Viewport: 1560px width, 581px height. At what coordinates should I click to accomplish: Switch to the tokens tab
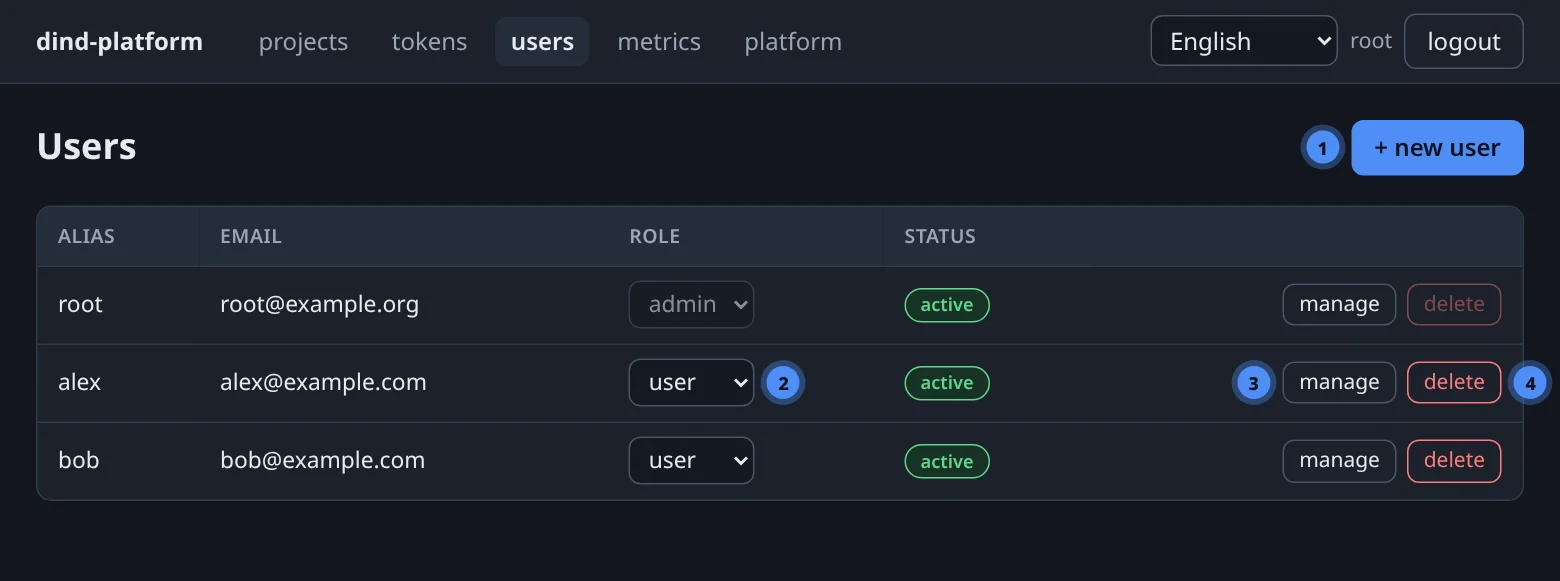click(429, 42)
